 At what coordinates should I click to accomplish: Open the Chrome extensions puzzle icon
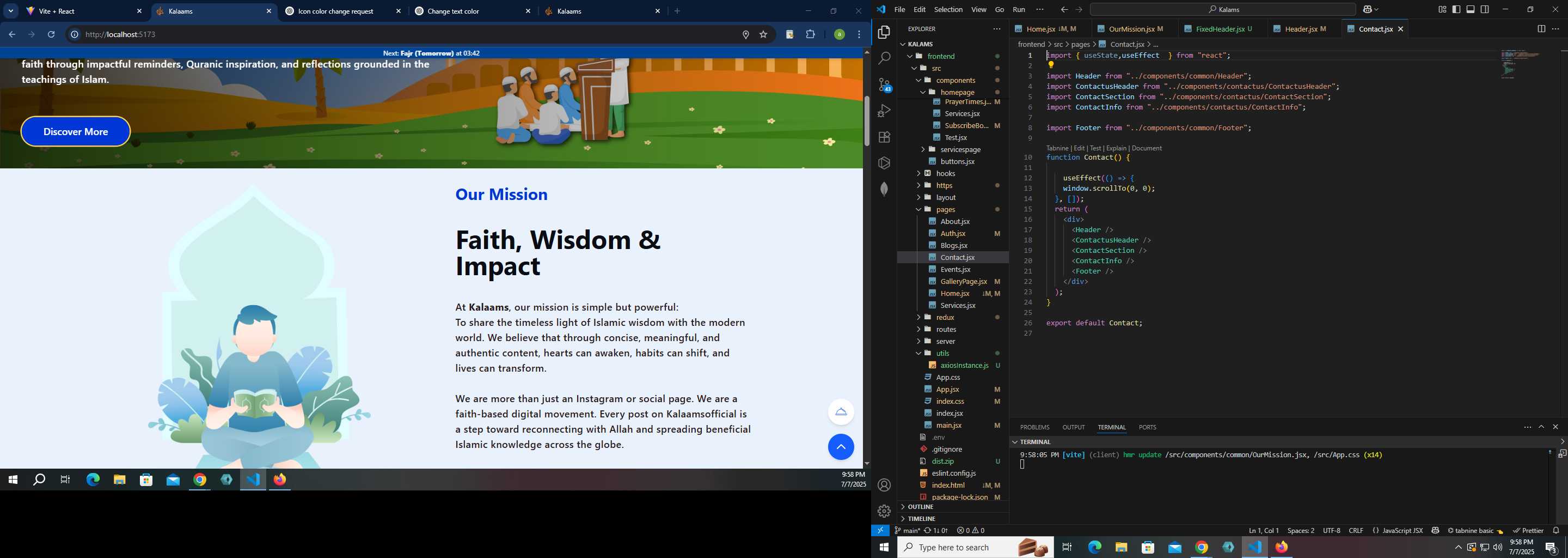tap(810, 35)
